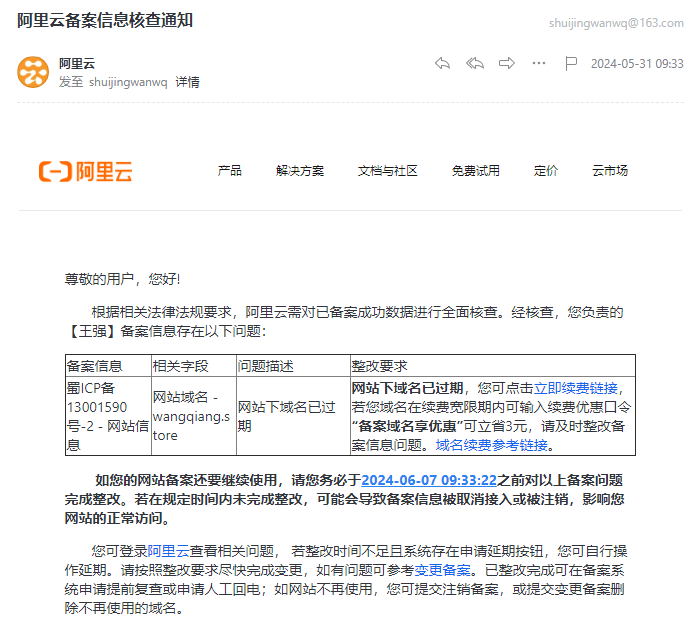Open the 定价 menu item

tap(546, 171)
